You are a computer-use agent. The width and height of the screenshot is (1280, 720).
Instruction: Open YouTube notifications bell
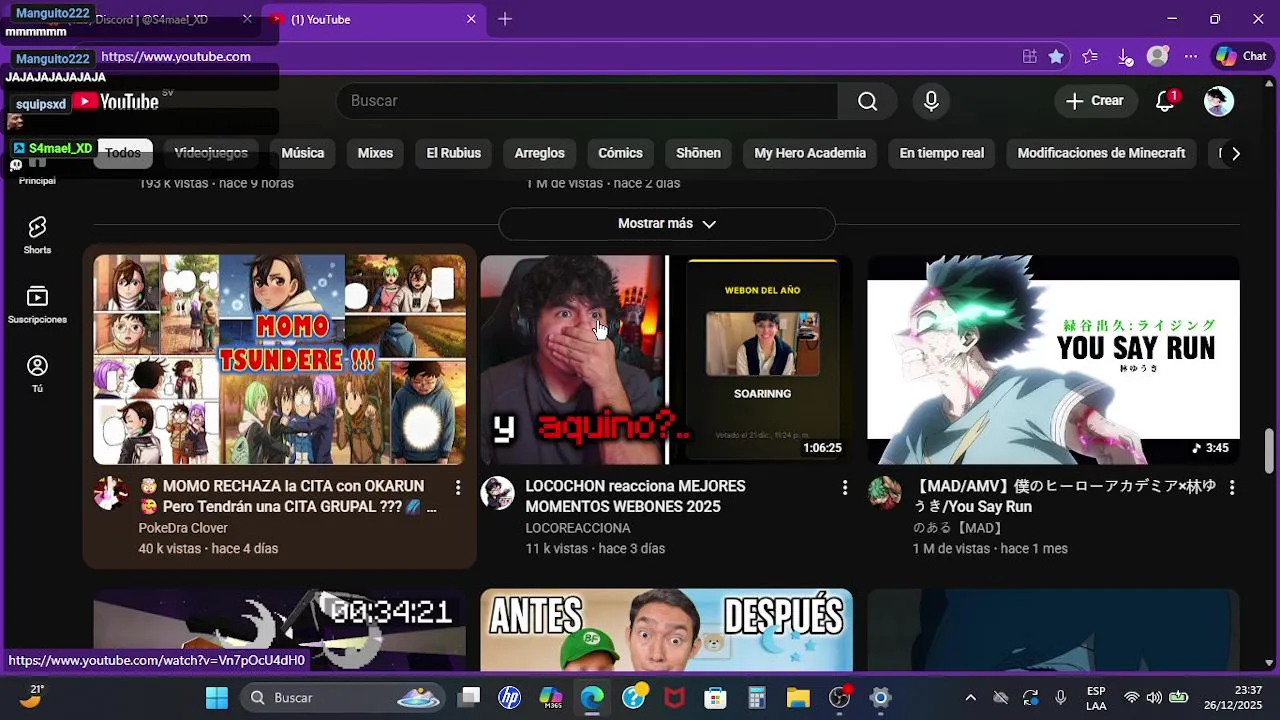1165,101
